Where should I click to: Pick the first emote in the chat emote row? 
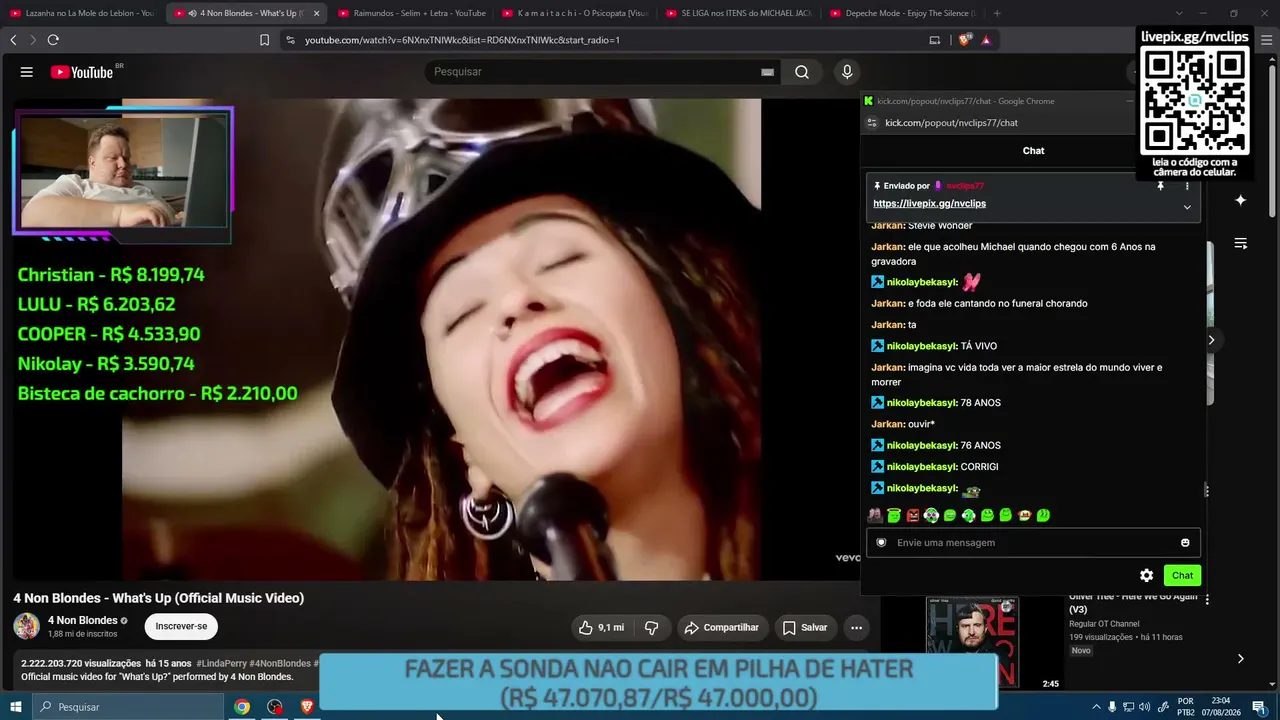[x=875, y=515]
